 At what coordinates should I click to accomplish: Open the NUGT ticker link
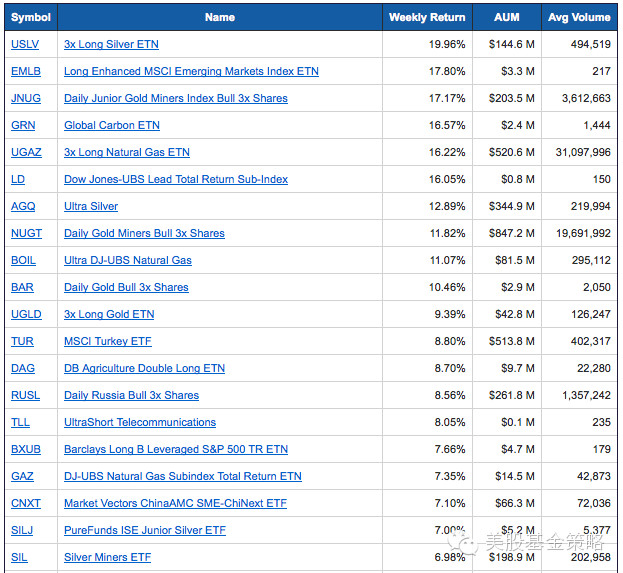(x=26, y=233)
